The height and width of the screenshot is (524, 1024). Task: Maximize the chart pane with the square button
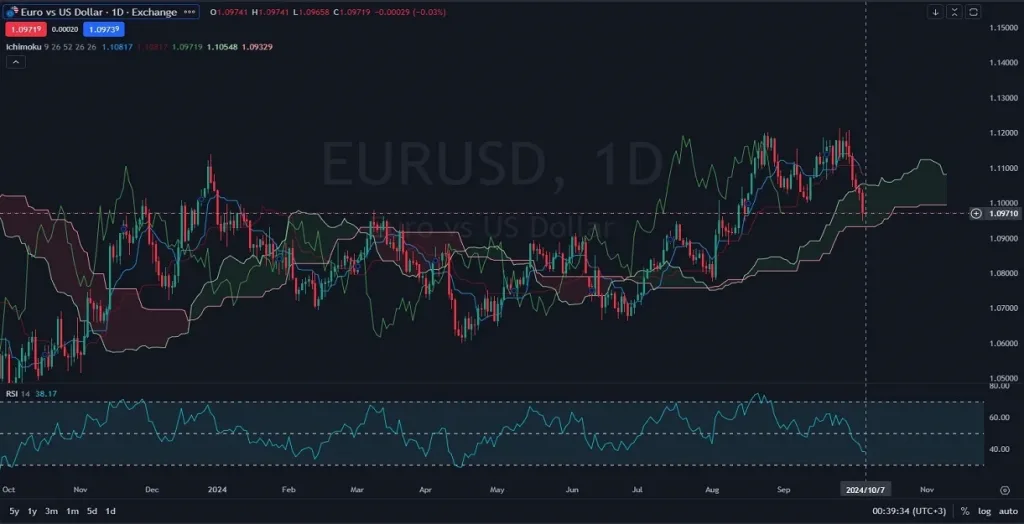(973, 12)
